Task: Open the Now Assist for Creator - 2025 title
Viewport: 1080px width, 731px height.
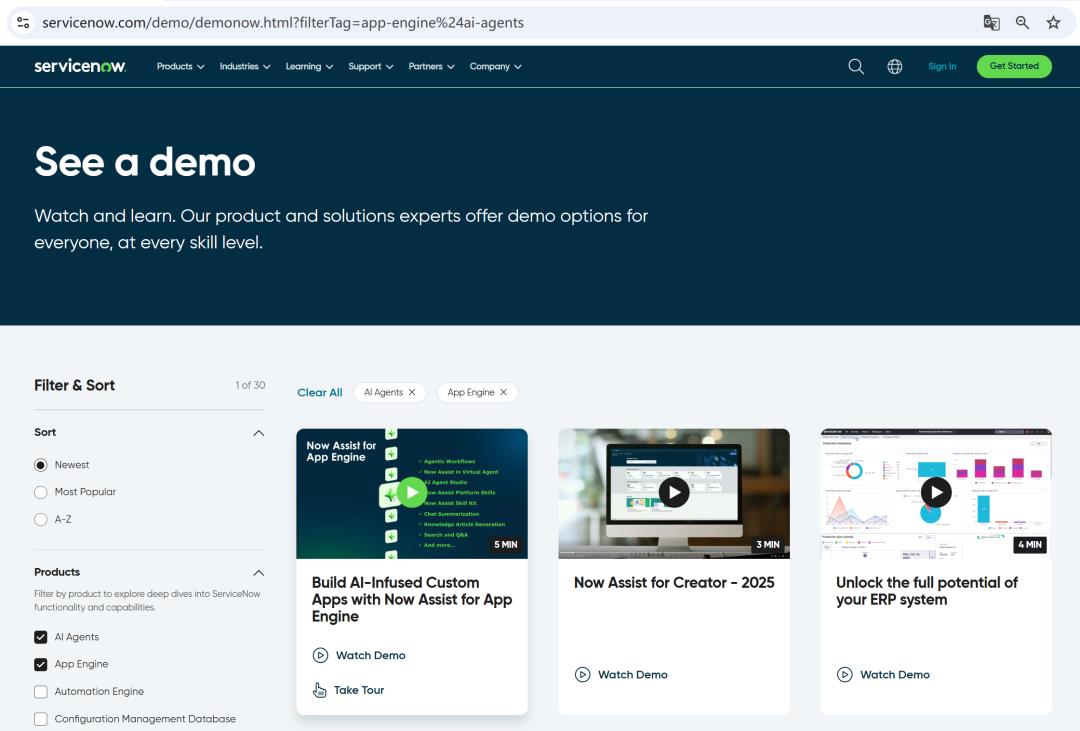Action: (674, 583)
